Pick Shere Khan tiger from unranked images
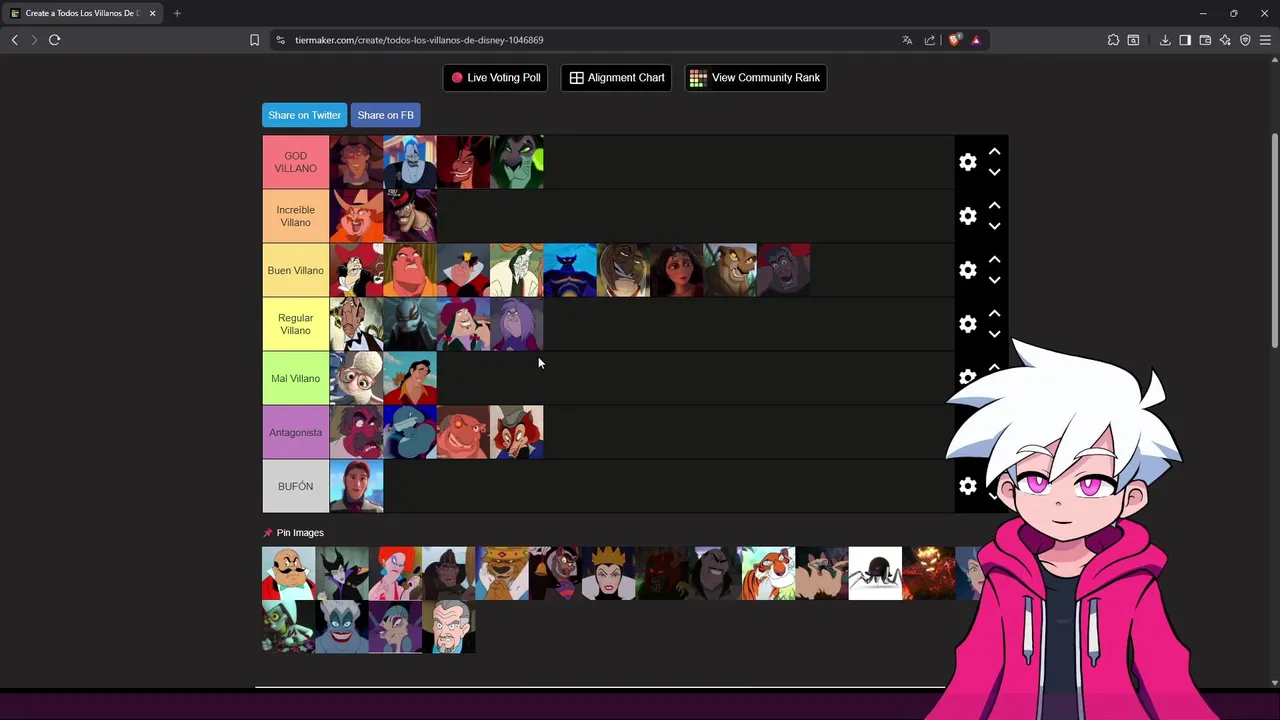The image size is (1280, 720). 769,573
